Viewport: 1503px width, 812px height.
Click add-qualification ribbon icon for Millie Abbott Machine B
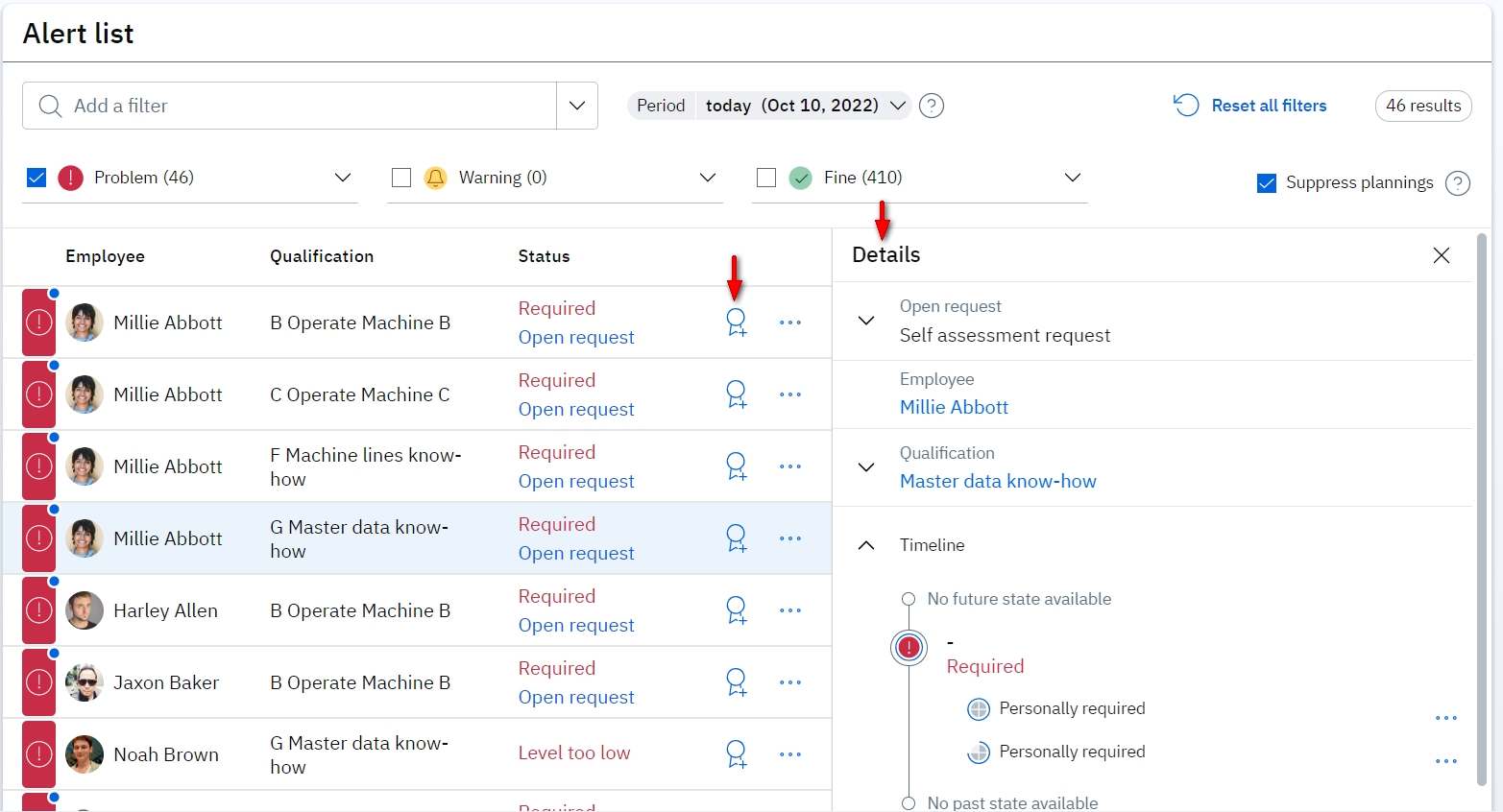click(737, 322)
